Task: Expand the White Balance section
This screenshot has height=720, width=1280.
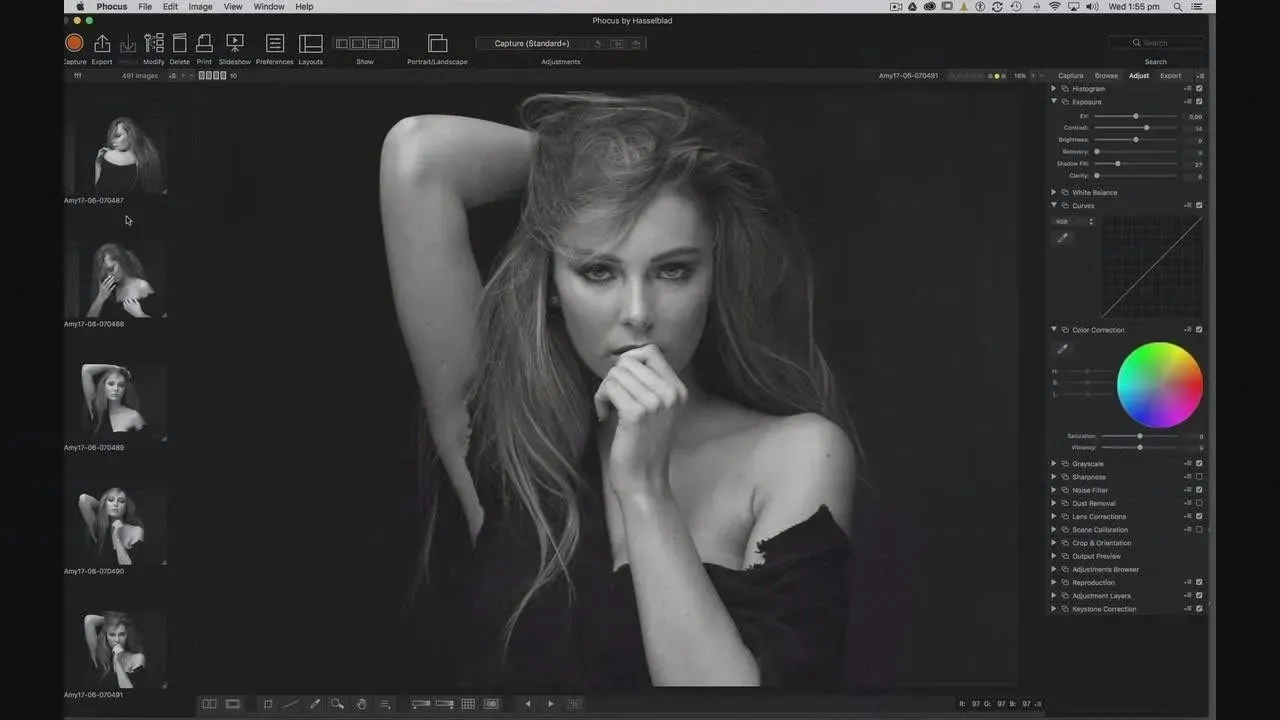Action: click(x=1053, y=192)
